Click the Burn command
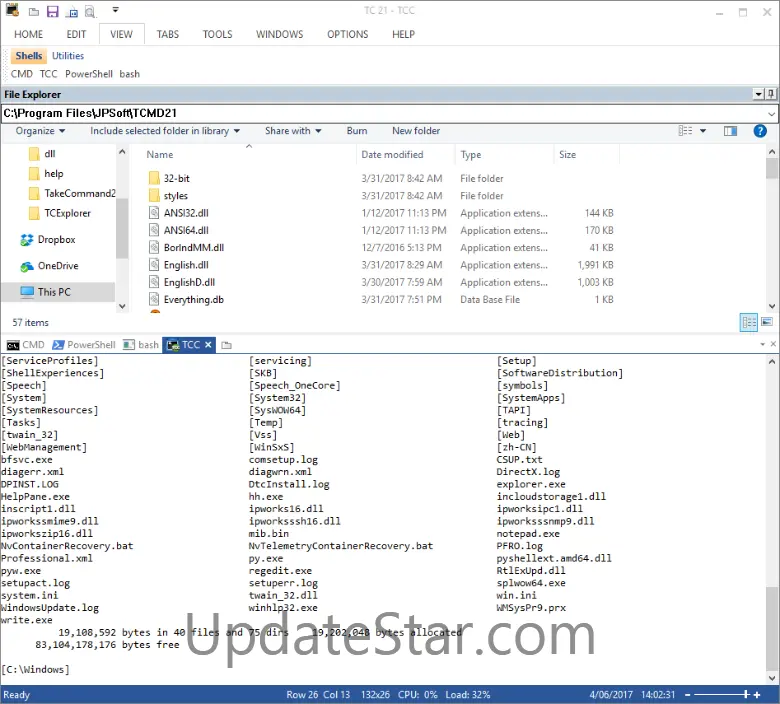The width and height of the screenshot is (780, 704). (357, 131)
